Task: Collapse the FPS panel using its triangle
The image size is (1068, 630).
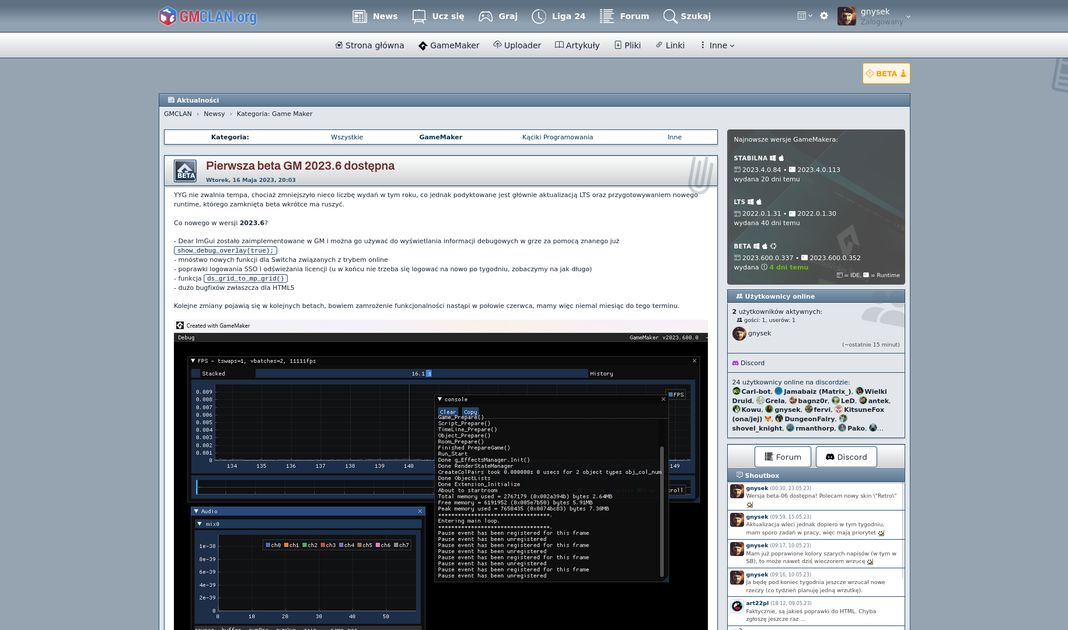Action: click(x=193, y=361)
